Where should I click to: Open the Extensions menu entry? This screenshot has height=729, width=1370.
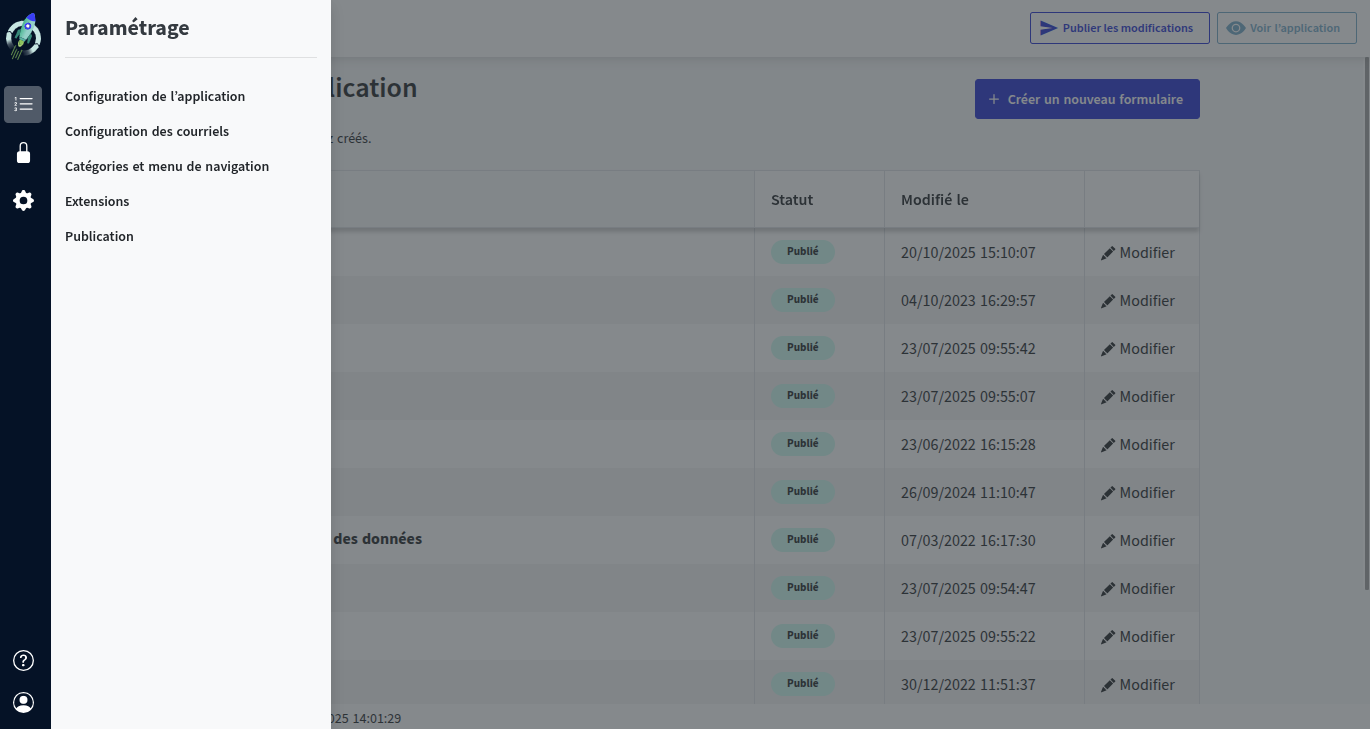coord(97,202)
